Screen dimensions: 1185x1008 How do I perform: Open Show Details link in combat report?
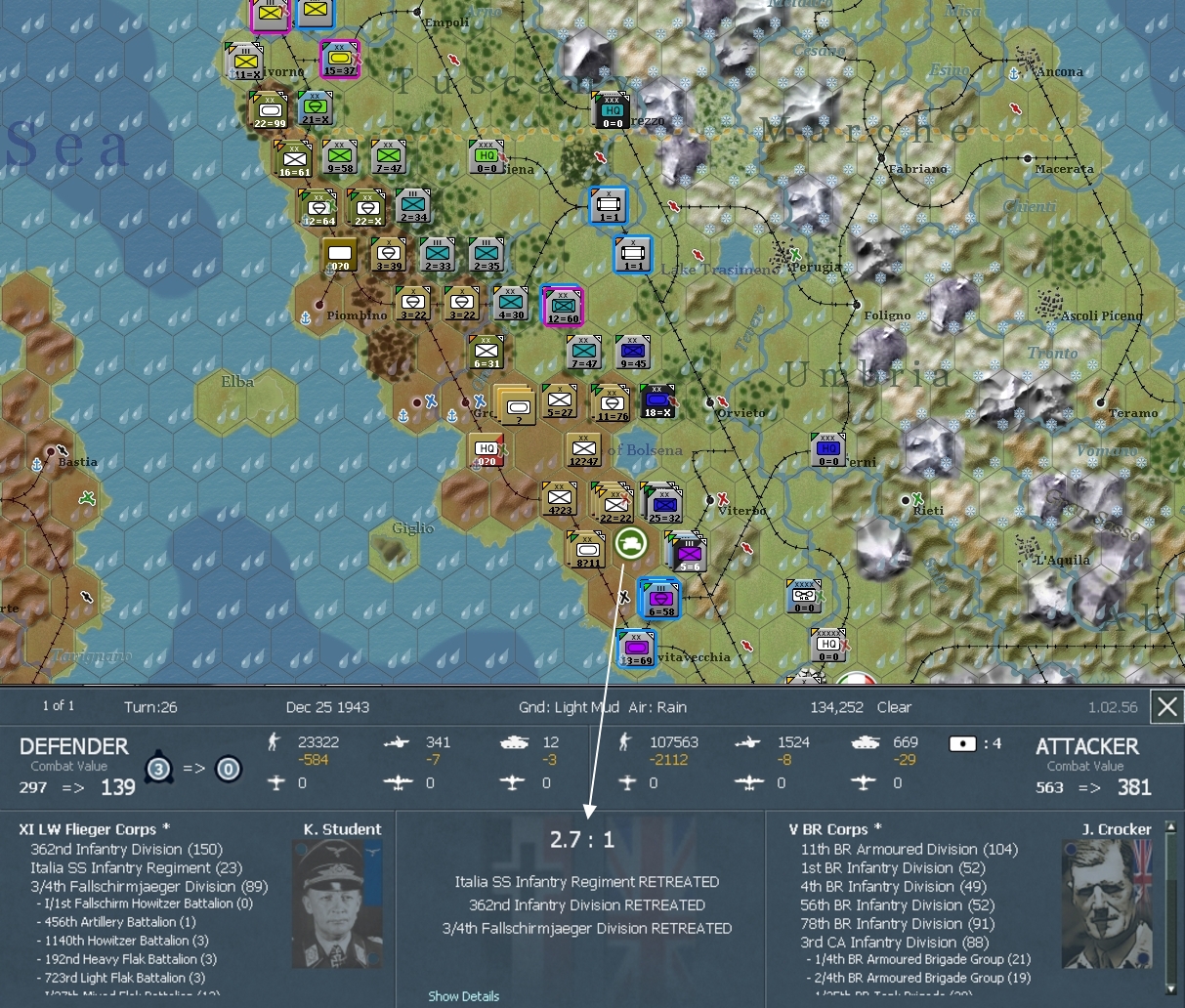click(x=463, y=996)
